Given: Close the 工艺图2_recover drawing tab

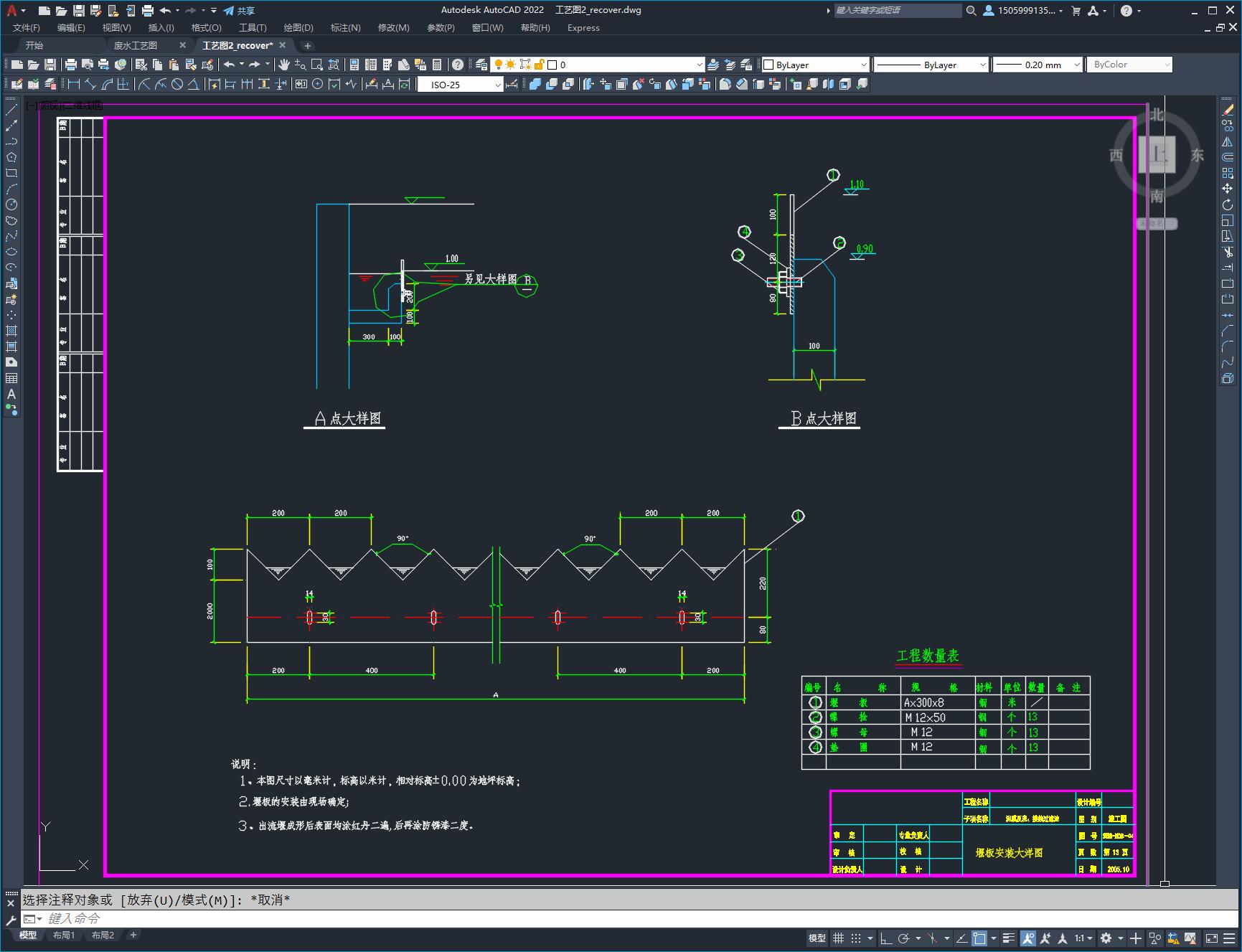Looking at the screenshot, I should tap(283, 45).
